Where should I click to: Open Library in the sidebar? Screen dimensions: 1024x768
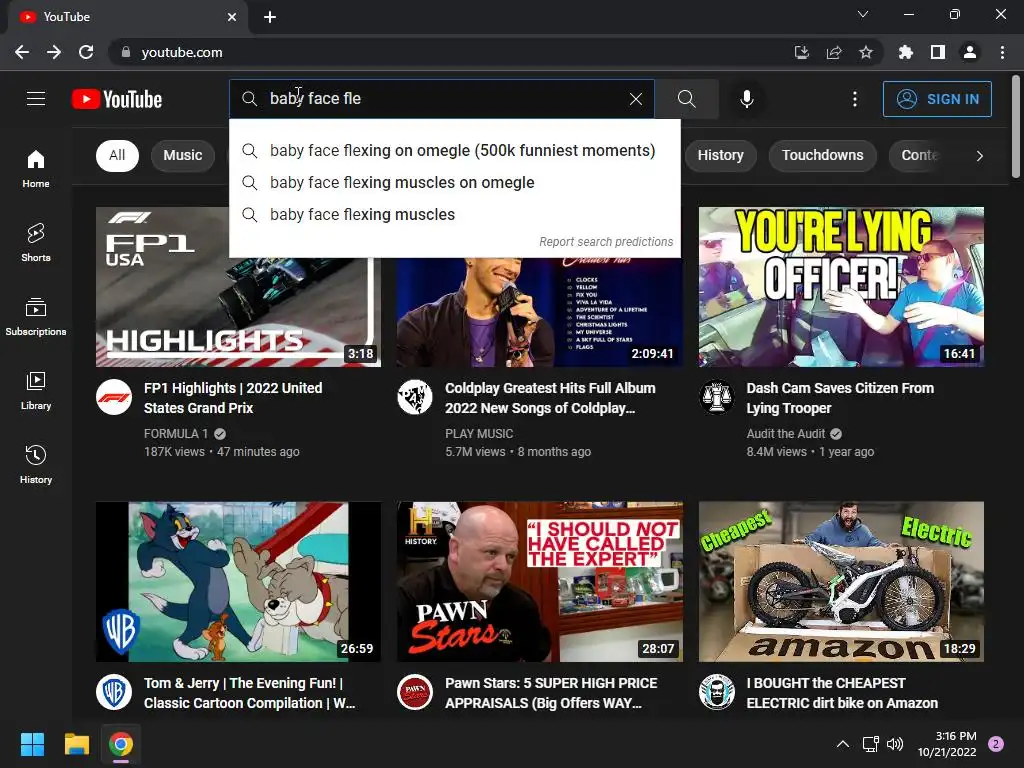pyautogui.click(x=36, y=391)
